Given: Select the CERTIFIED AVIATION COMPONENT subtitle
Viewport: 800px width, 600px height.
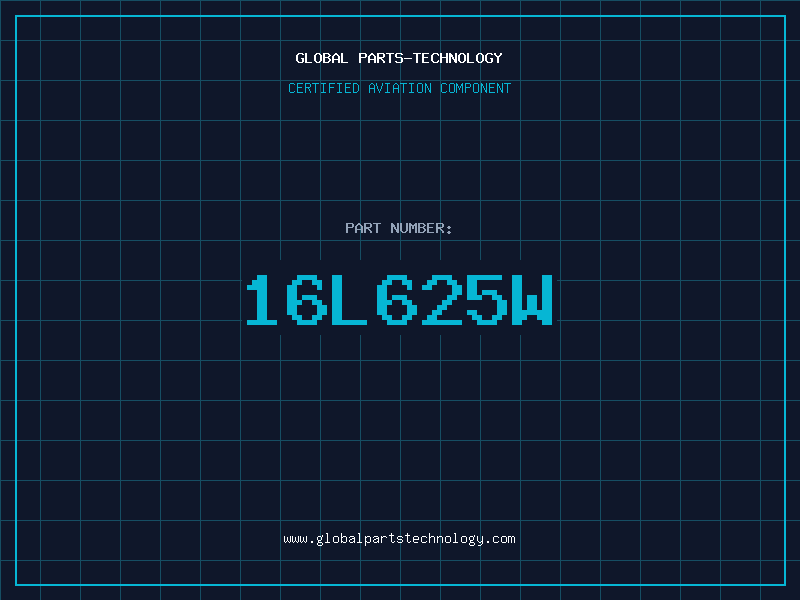Looking at the screenshot, I should click(399, 88).
